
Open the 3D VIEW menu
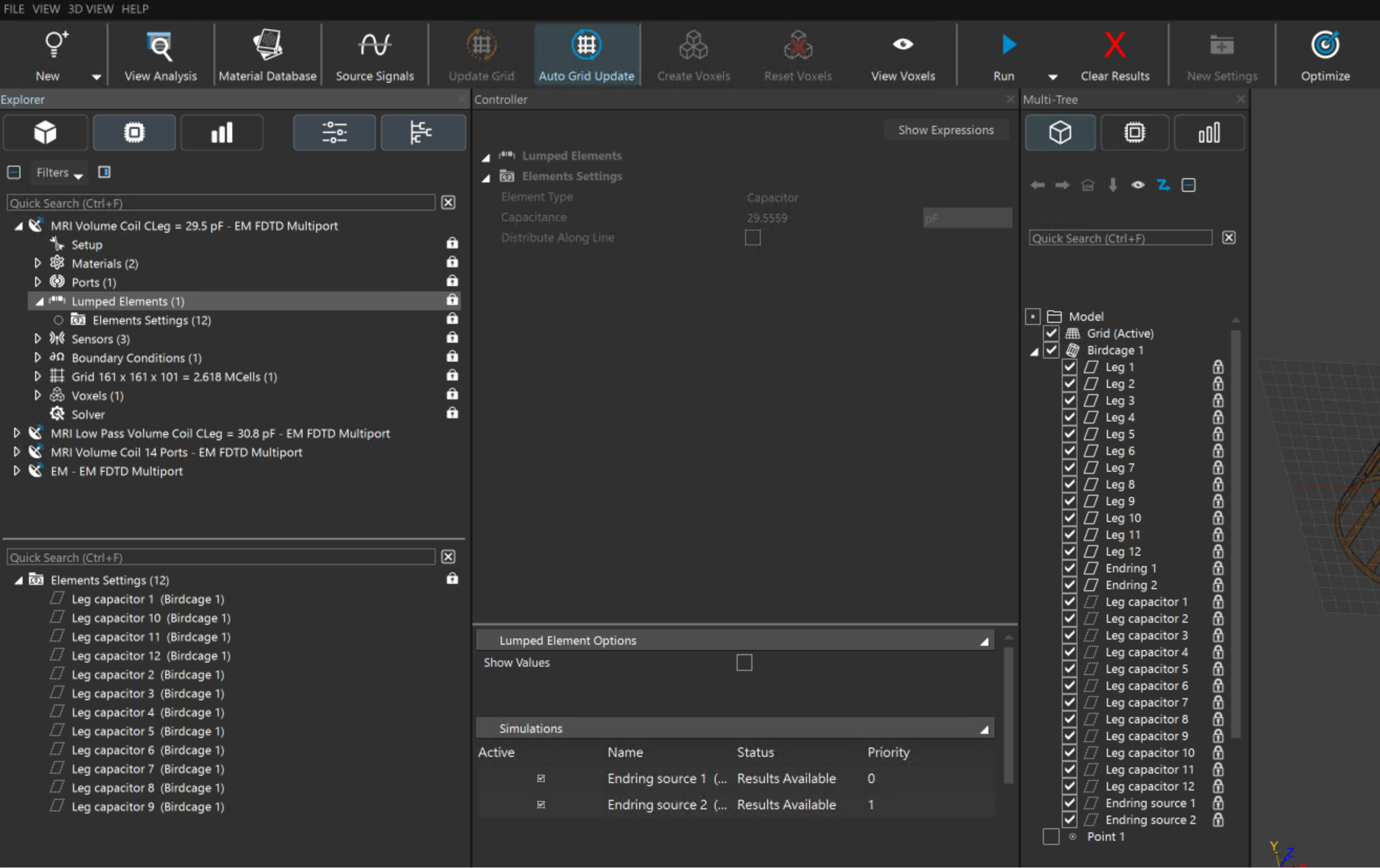coord(91,8)
